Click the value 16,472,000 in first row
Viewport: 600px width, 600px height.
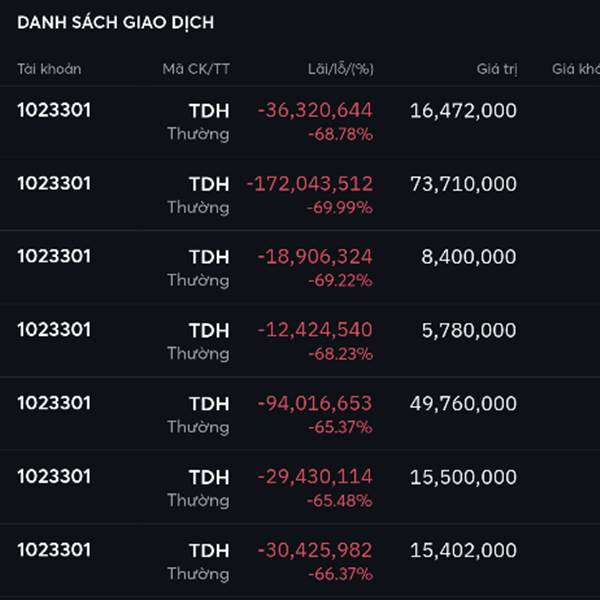(x=463, y=111)
